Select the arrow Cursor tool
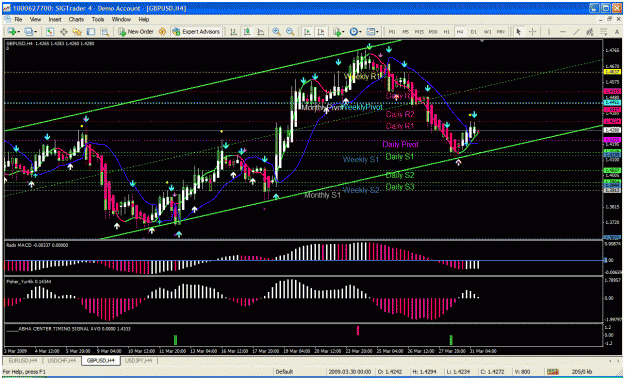Screen dimensions: 625x378 [x=519, y=32]
